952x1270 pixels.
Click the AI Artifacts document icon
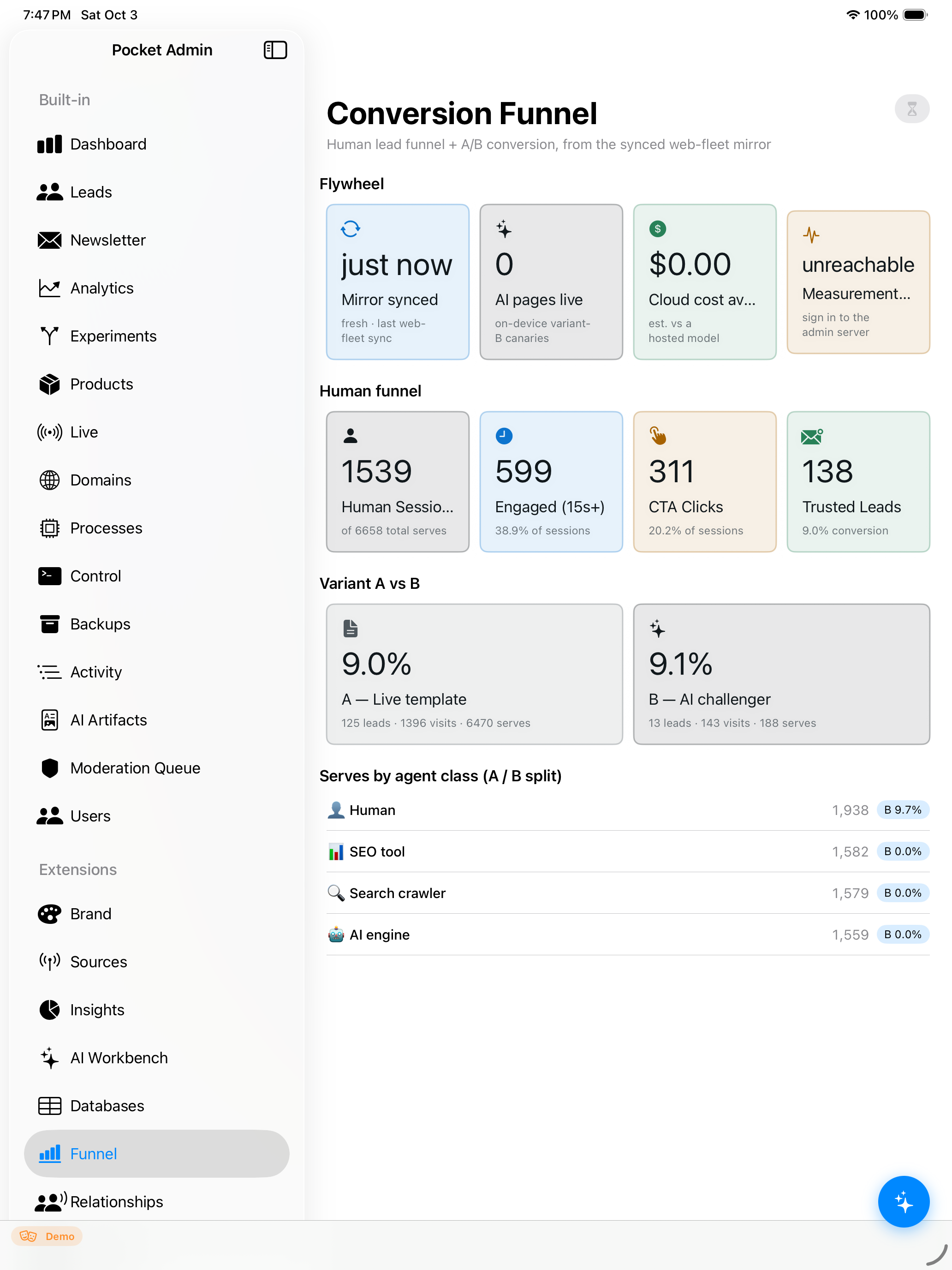point(49,720)
